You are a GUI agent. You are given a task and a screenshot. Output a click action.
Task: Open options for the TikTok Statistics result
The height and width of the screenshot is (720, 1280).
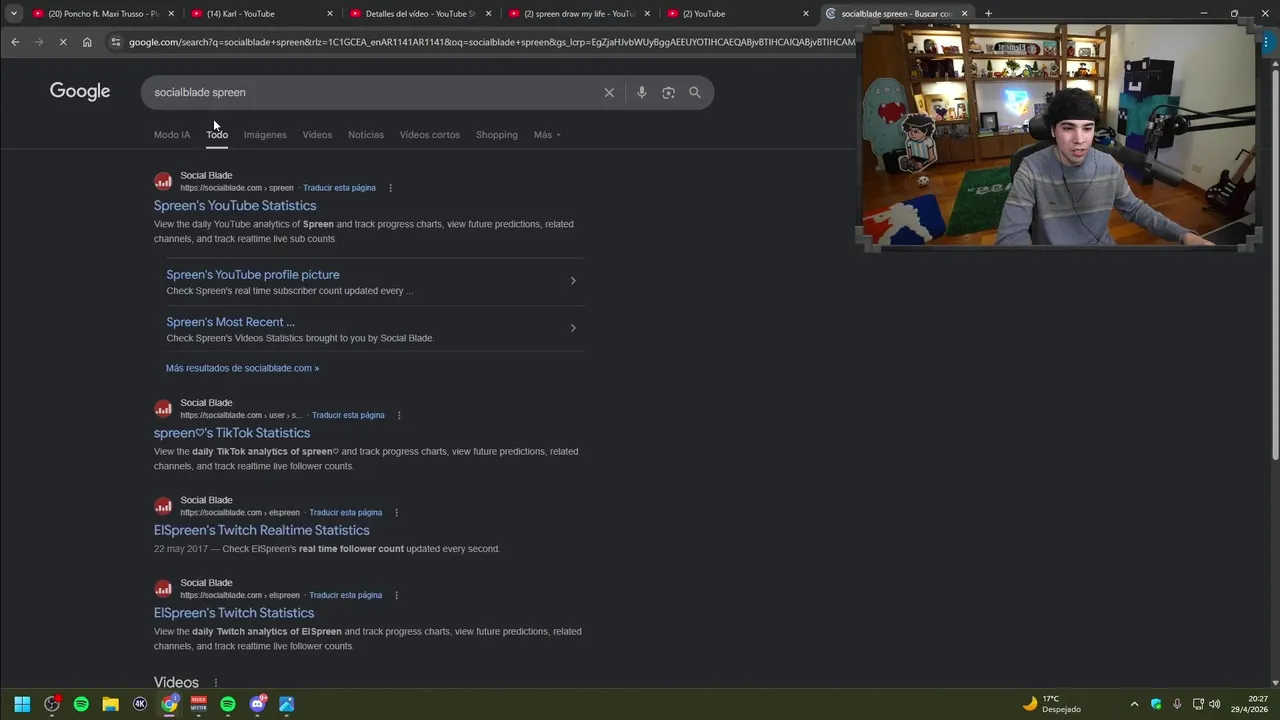399,415
